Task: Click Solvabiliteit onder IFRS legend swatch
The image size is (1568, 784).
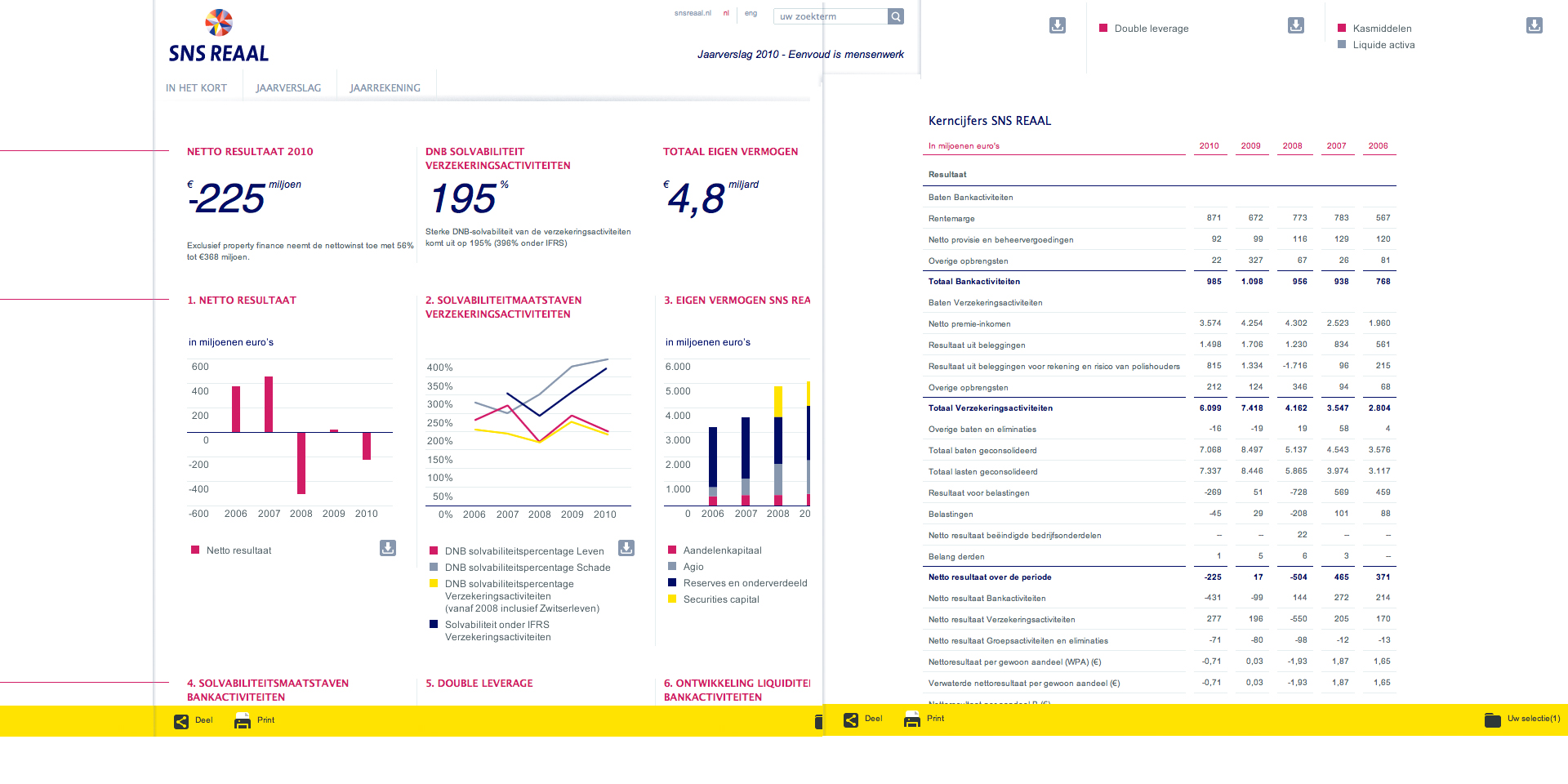Action: pyautogui.click(x=434, y=624)
